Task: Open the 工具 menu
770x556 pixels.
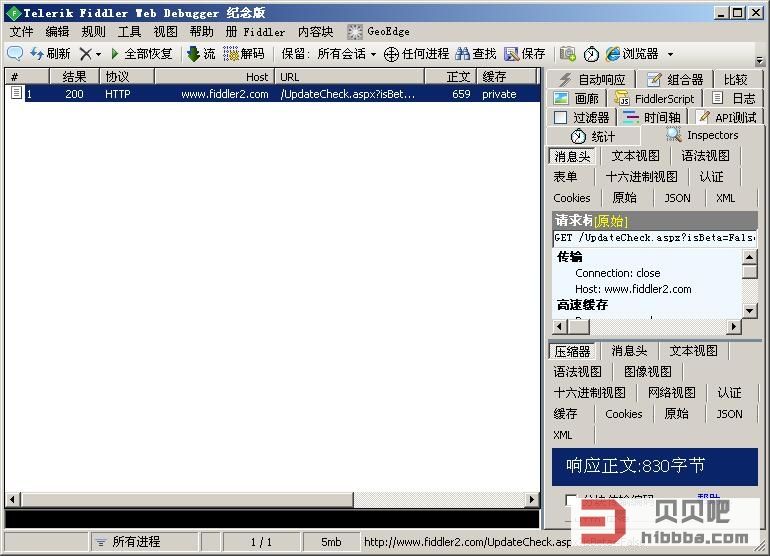Action: pos(130,32)
